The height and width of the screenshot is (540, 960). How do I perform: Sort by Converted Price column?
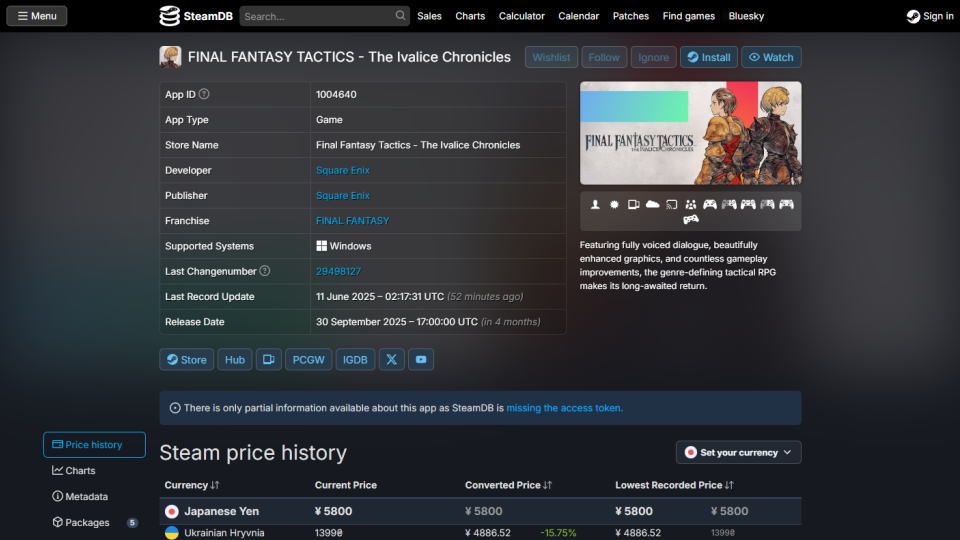508,485
